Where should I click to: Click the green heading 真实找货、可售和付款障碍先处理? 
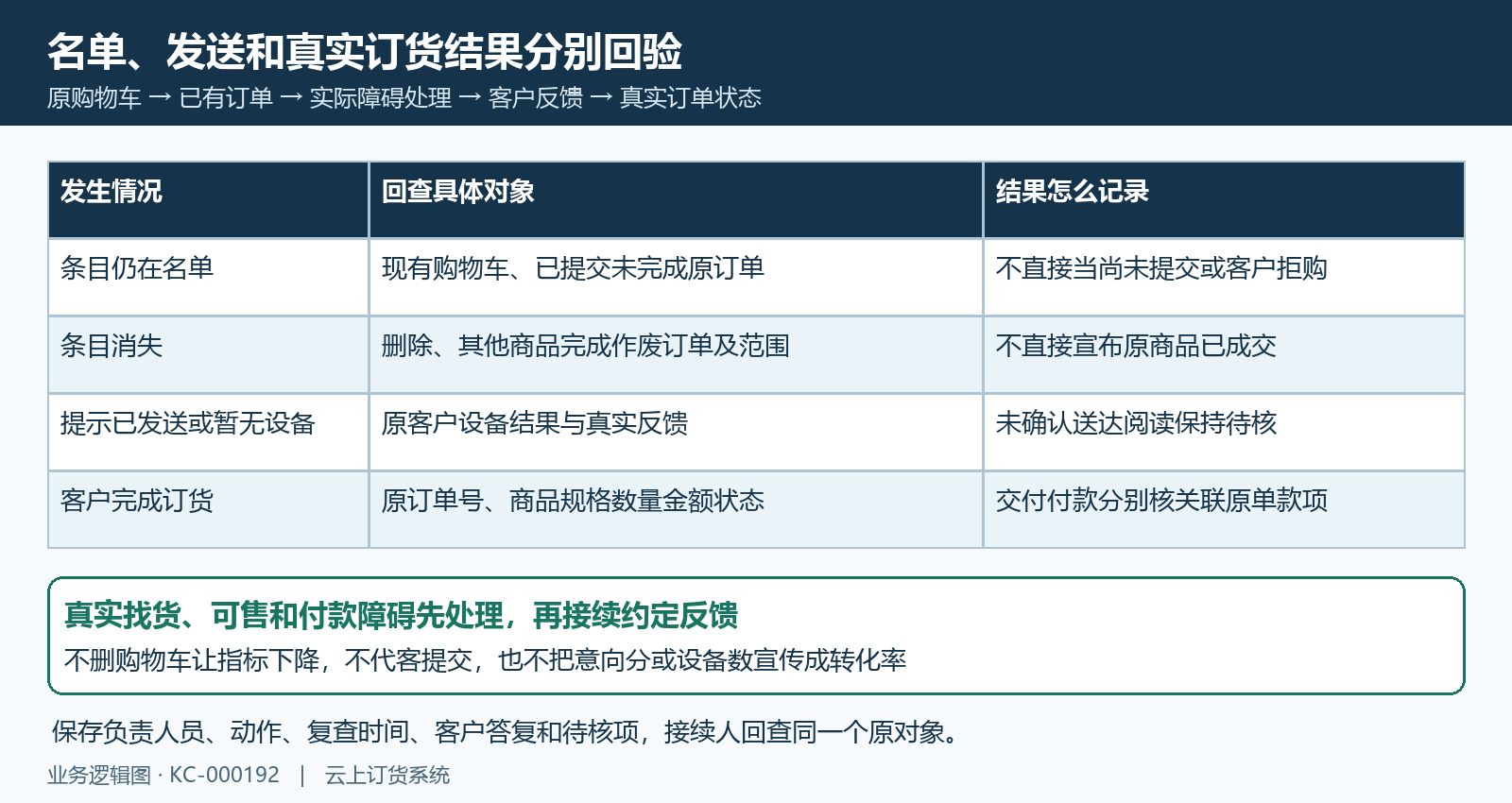(x=283, y=616)
